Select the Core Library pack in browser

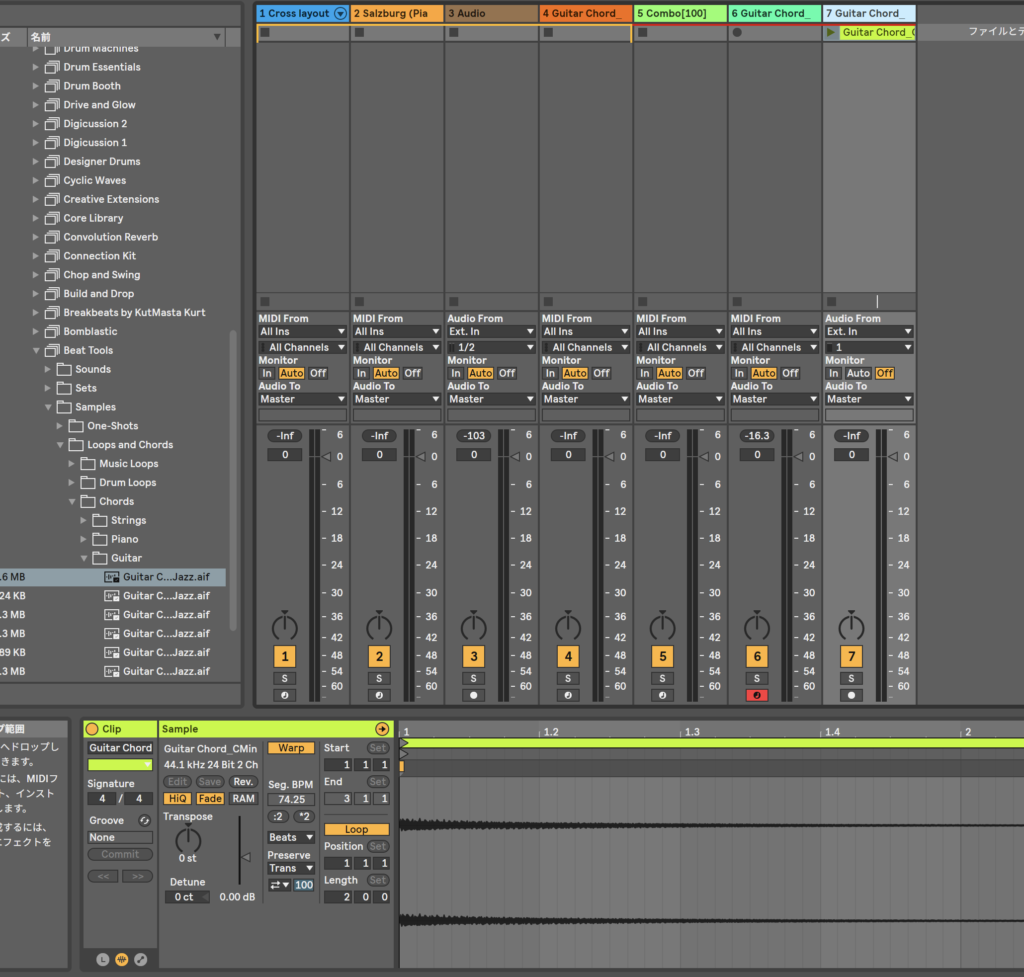[93, 218]
